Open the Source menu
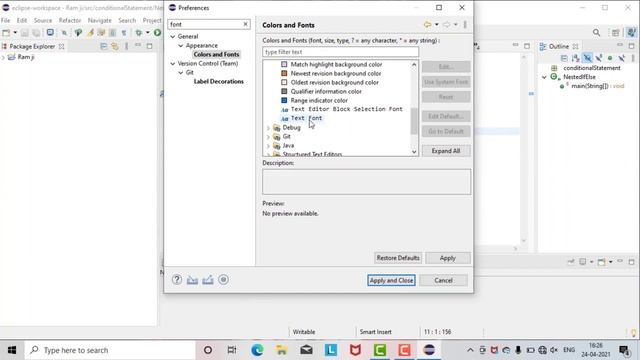This screenshot has height=360, width=640. tap(43, 20)
